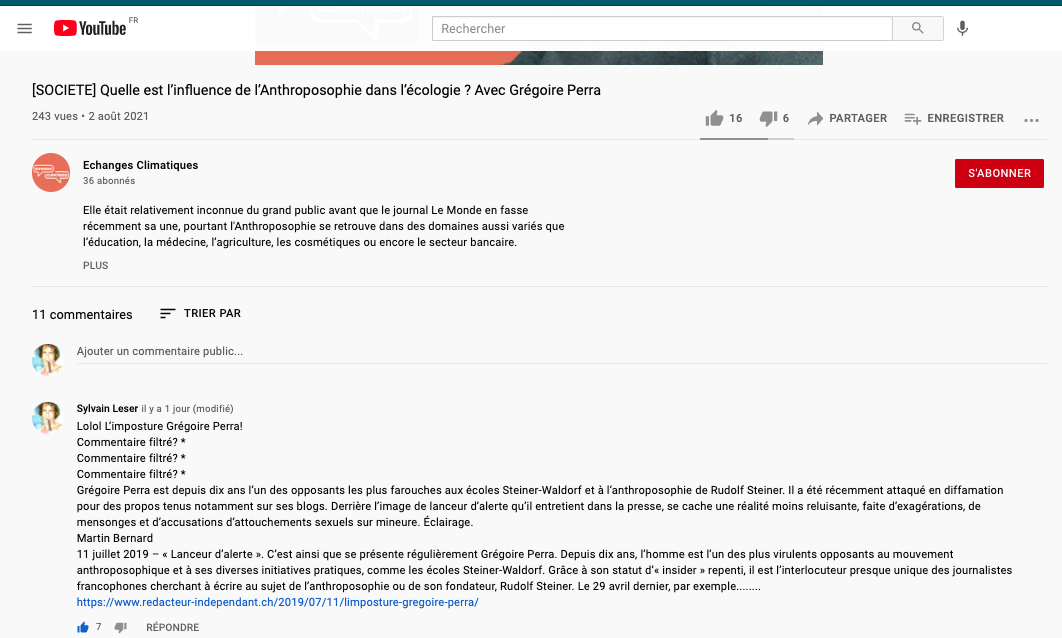The height and width of the screenshot is (638, 1062).
Task: Start voice search with microphone icon
Action: [962, 29]
